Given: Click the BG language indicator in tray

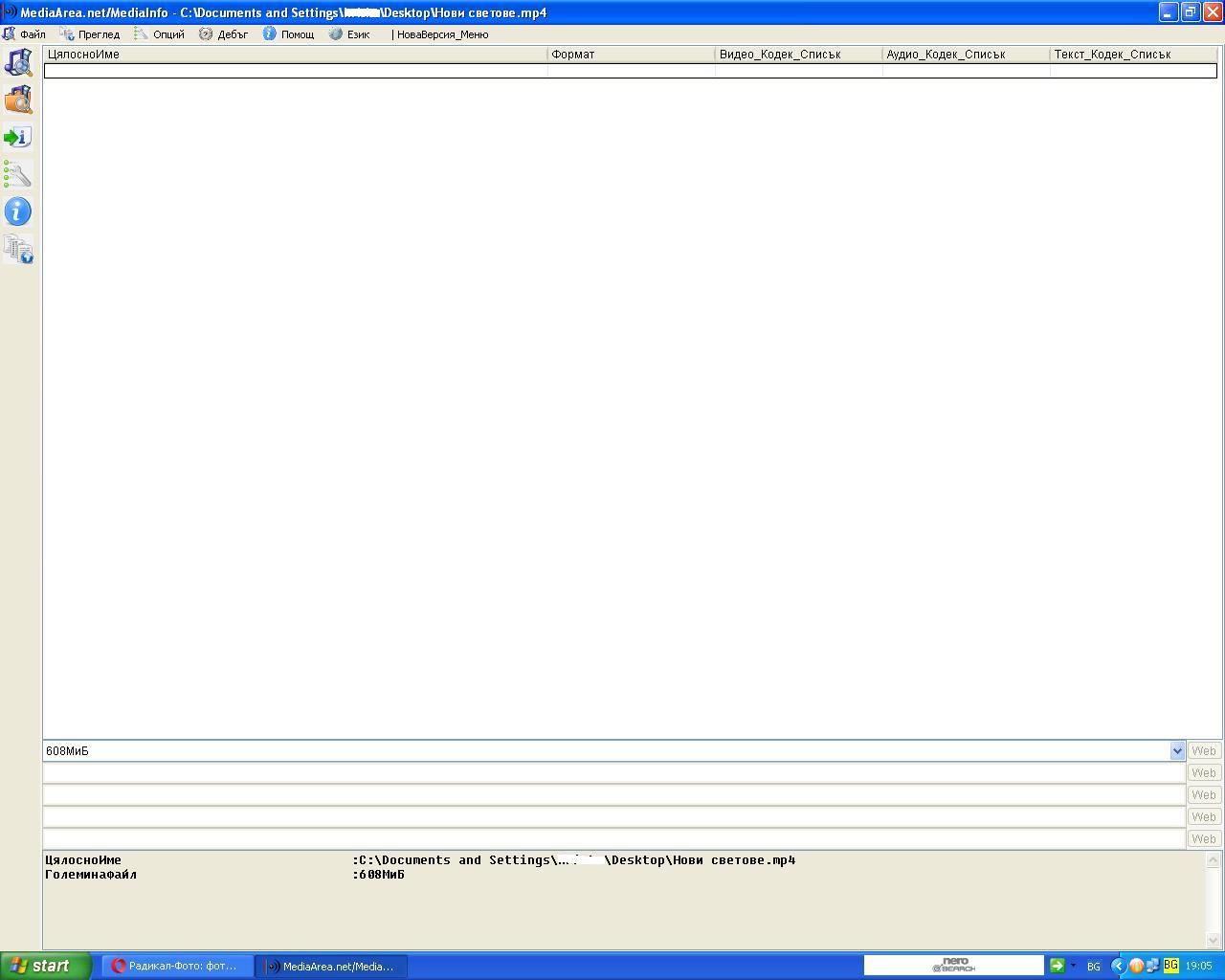Looking at the screenshot, I should tap(1093, 967).
